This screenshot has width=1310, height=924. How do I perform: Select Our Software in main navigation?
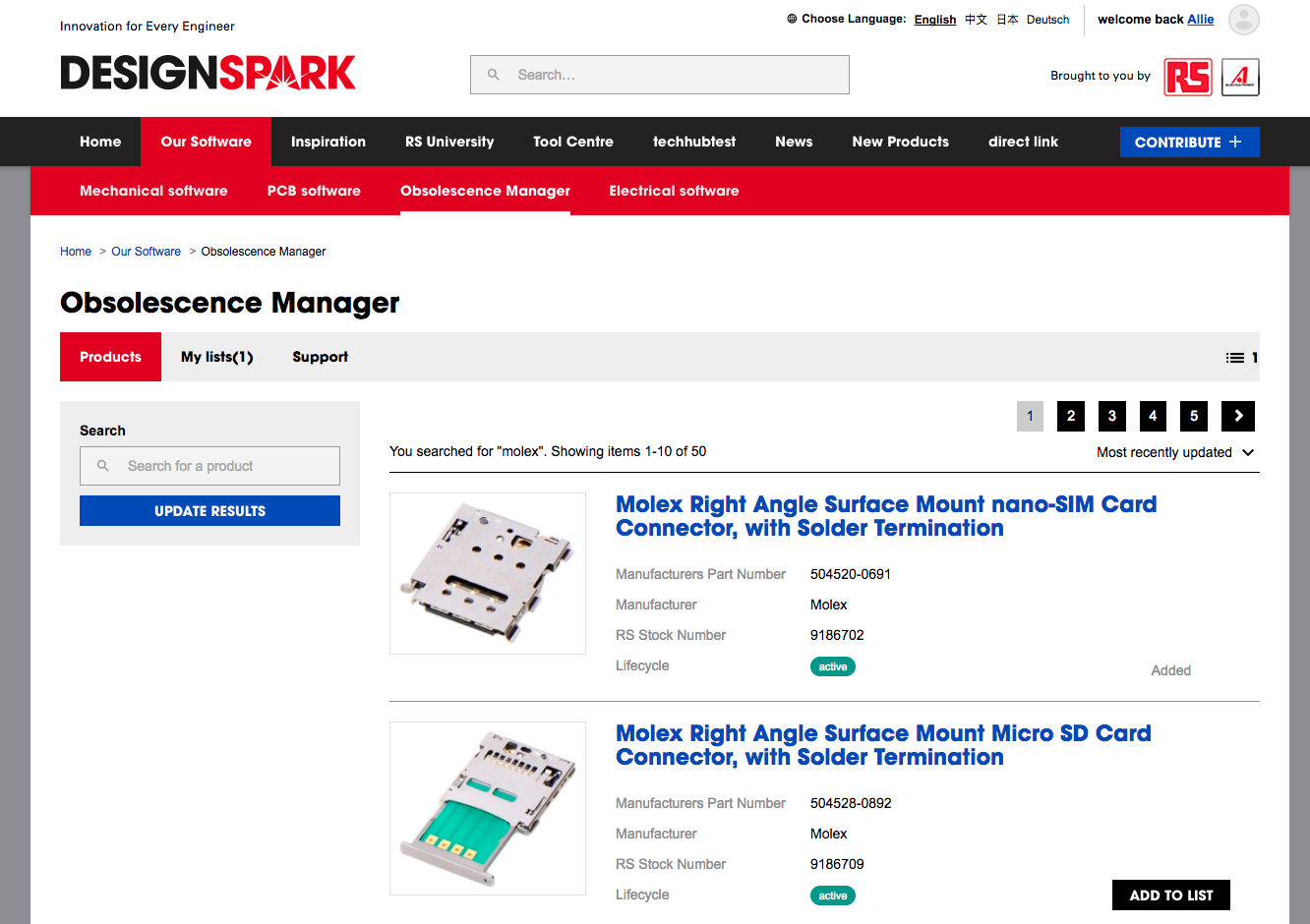pyautogui.click(x=207, y=142)
